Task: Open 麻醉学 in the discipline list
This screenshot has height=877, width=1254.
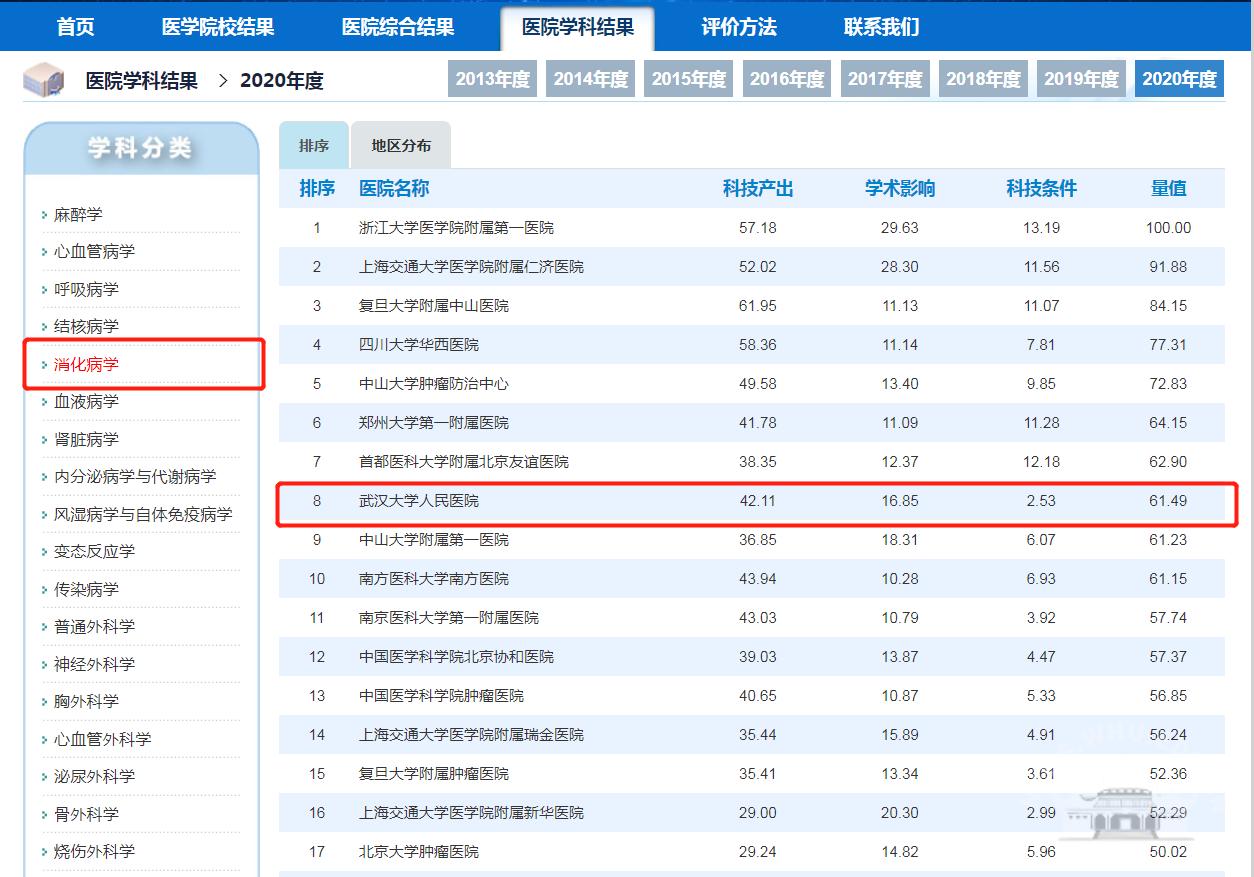Action: click(78, 215)
